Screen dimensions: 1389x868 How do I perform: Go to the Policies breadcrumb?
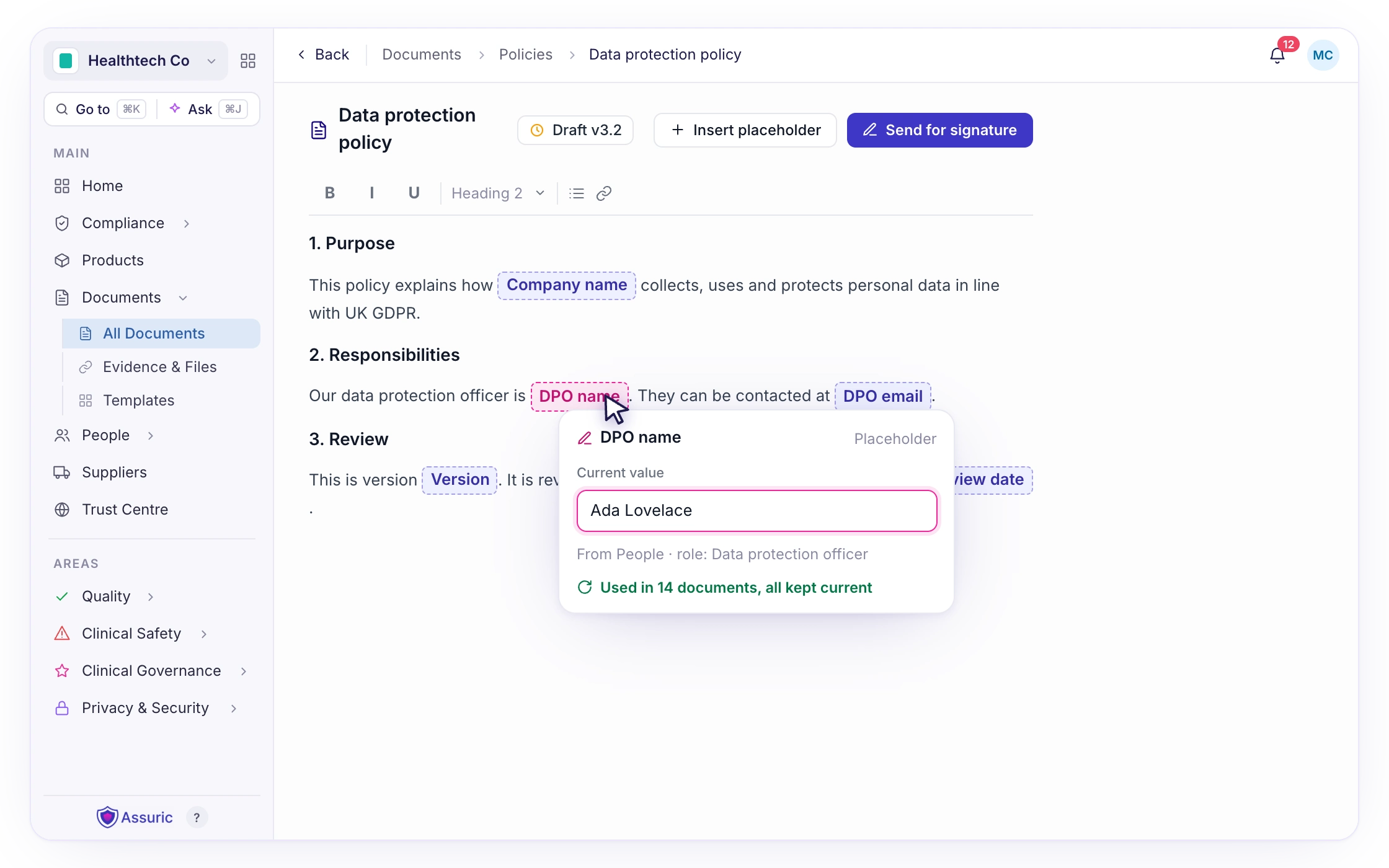[525, 55]
